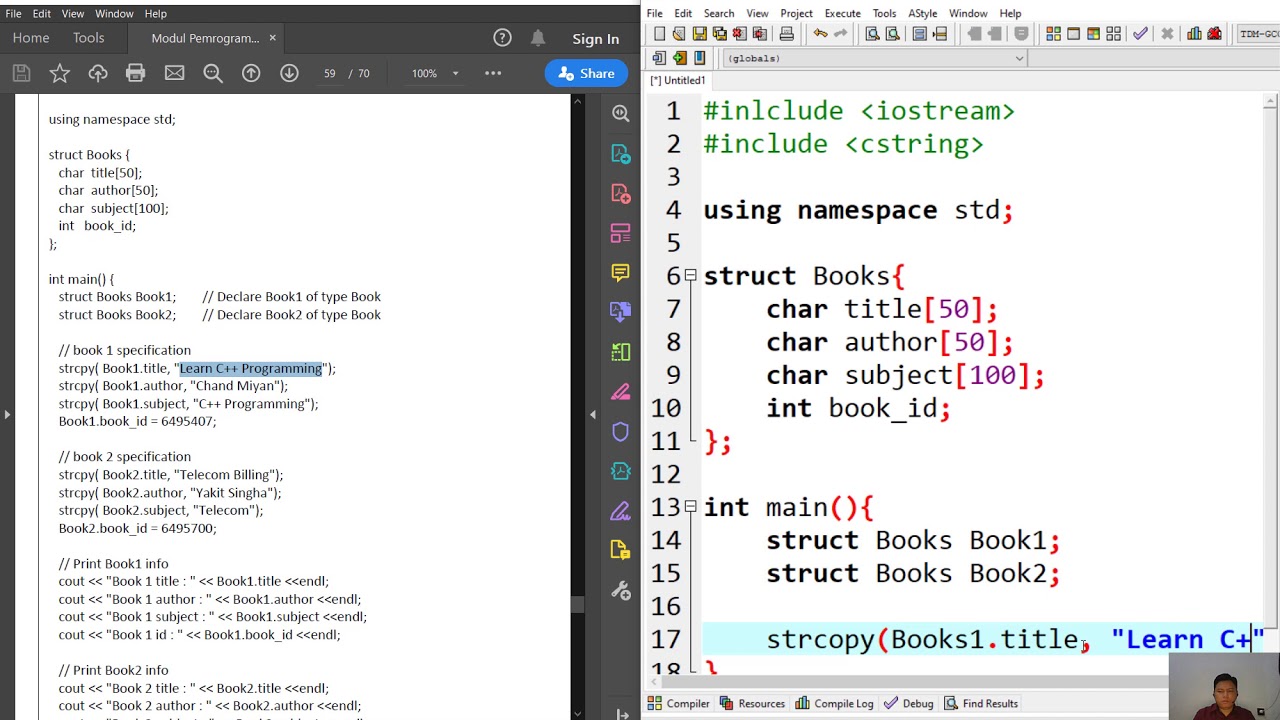Open the Compiler panel tab
1280x720 pixels.
tap(678, 703)
